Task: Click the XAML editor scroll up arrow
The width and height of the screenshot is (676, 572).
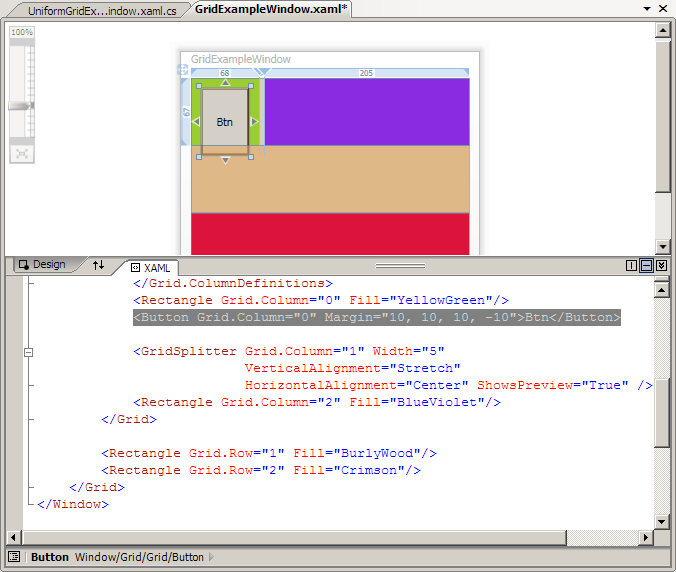Action: click(662, 290)
